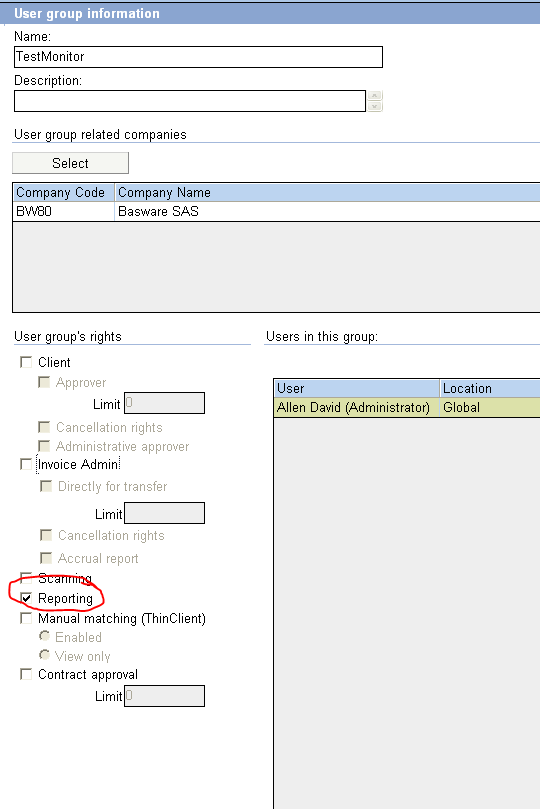Select the BW80 Basware SAS row
Viewport: 540px width, 809px height.
tap(276, 212)
